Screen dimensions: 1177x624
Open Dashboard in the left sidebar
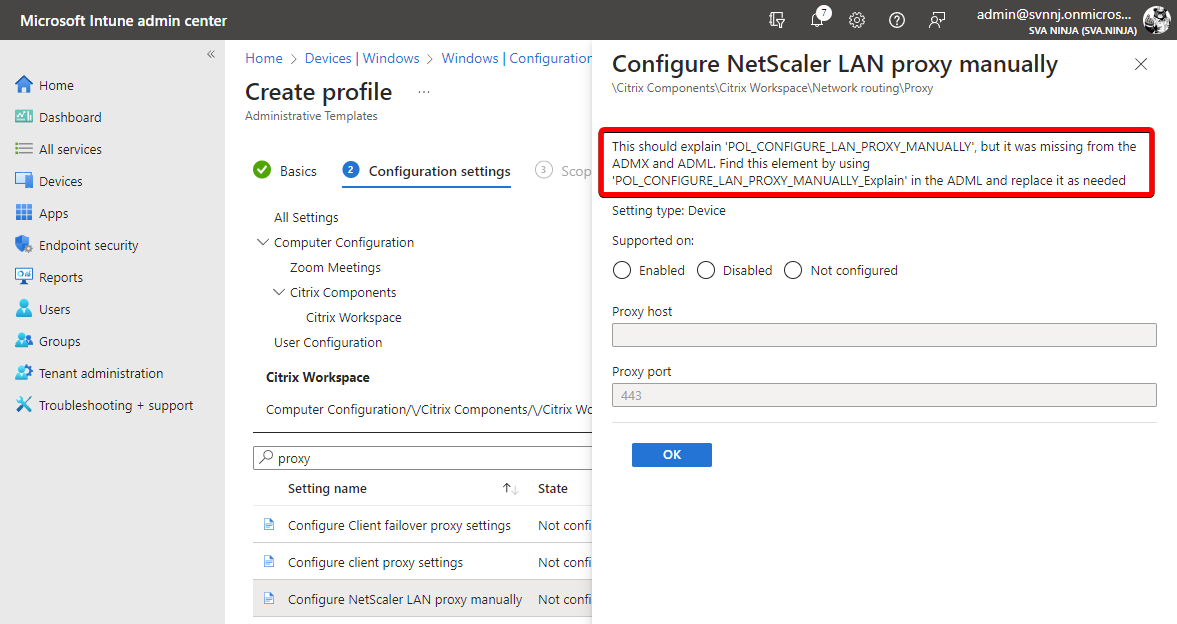(x=70, y=117)
